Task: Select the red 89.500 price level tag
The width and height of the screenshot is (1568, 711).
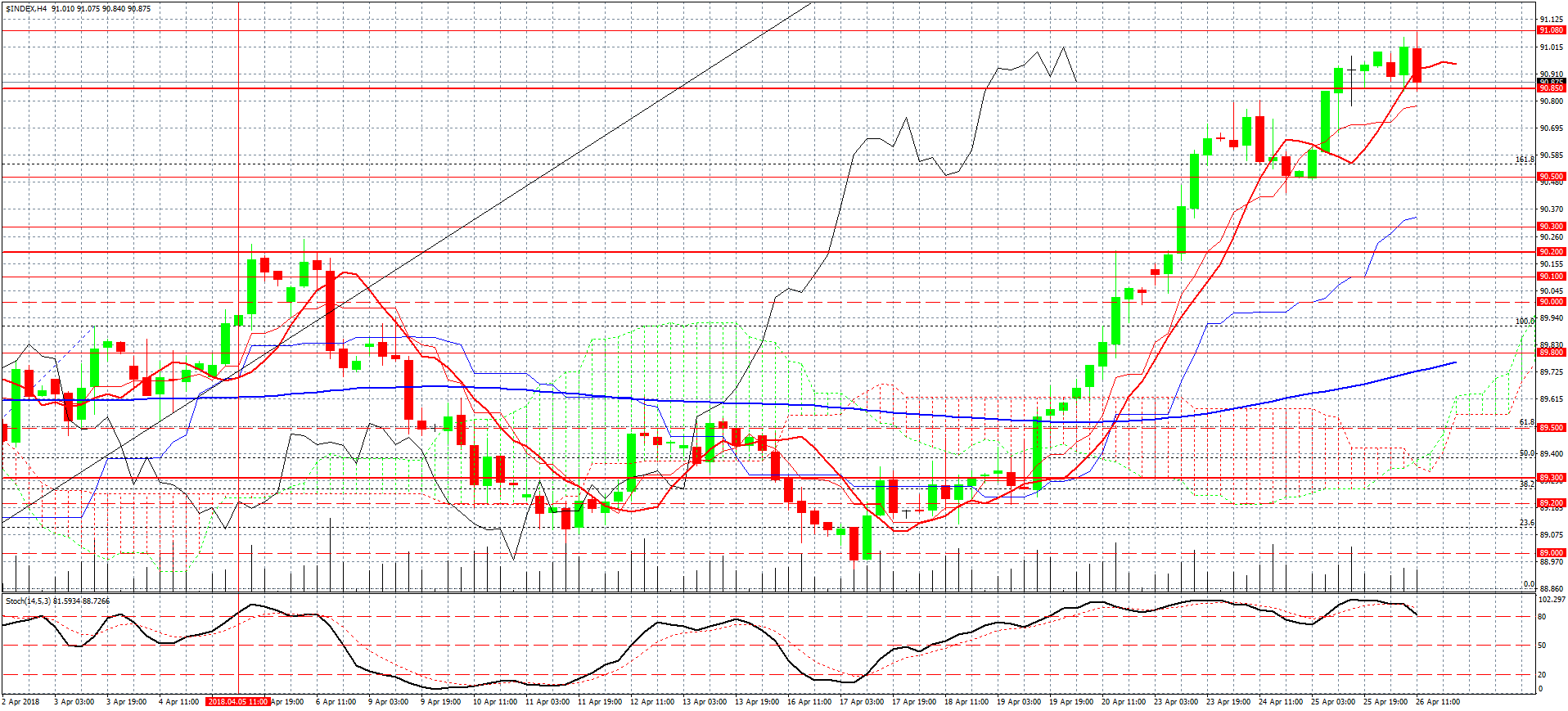Action: pyautogui.click(x=1552, y=428)
